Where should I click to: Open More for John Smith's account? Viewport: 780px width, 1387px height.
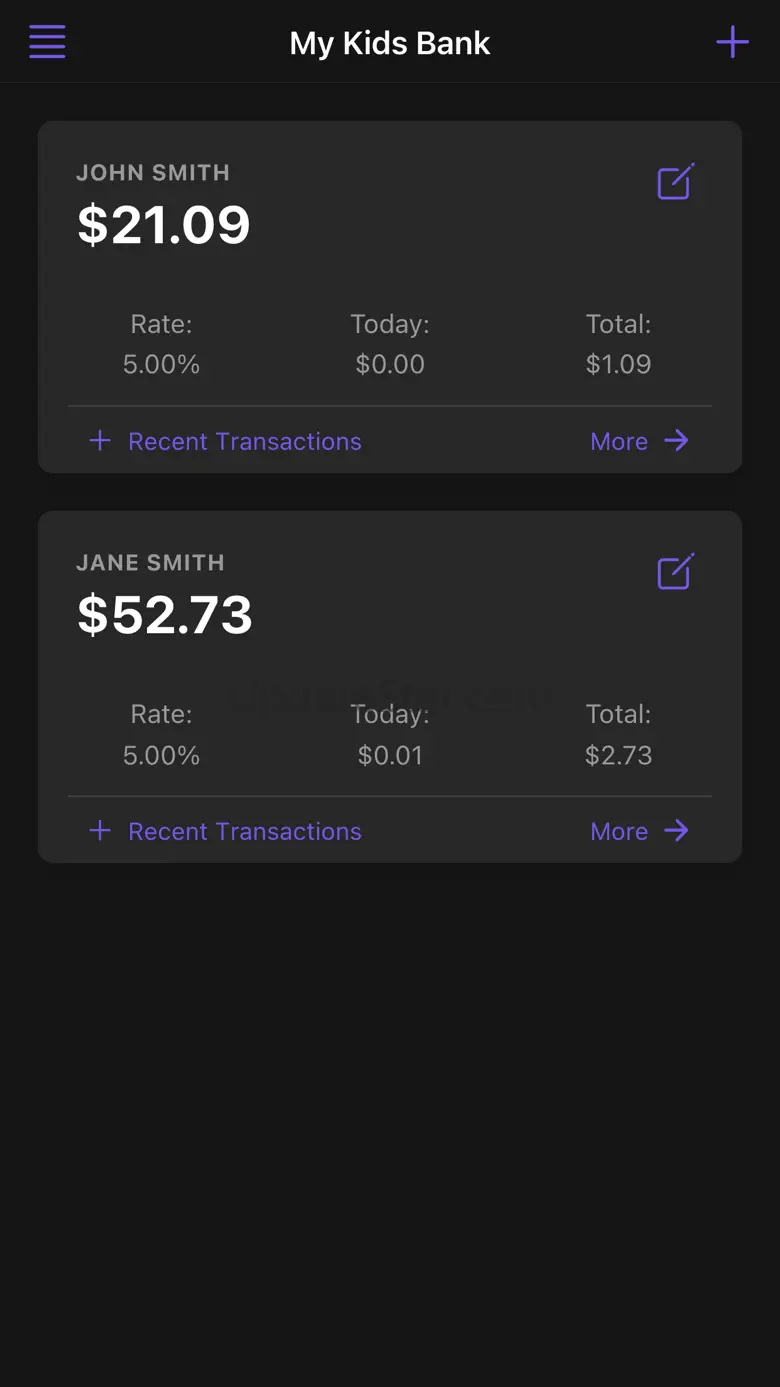(619, 441)
